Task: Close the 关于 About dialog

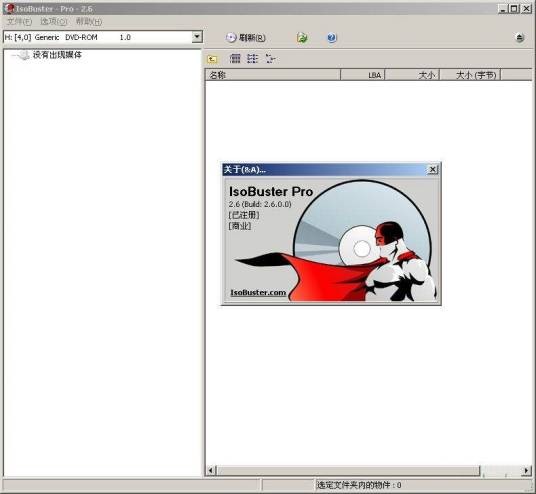Action: pyautogui.click(x=432, y=170)
